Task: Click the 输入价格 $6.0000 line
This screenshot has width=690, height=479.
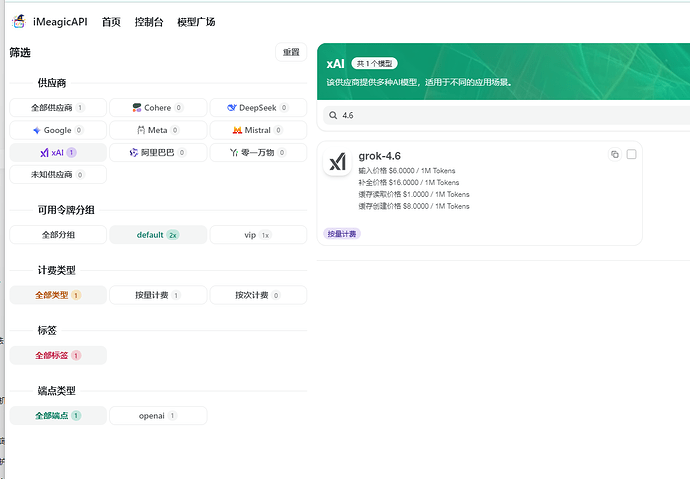Action: tap(407, 171)
